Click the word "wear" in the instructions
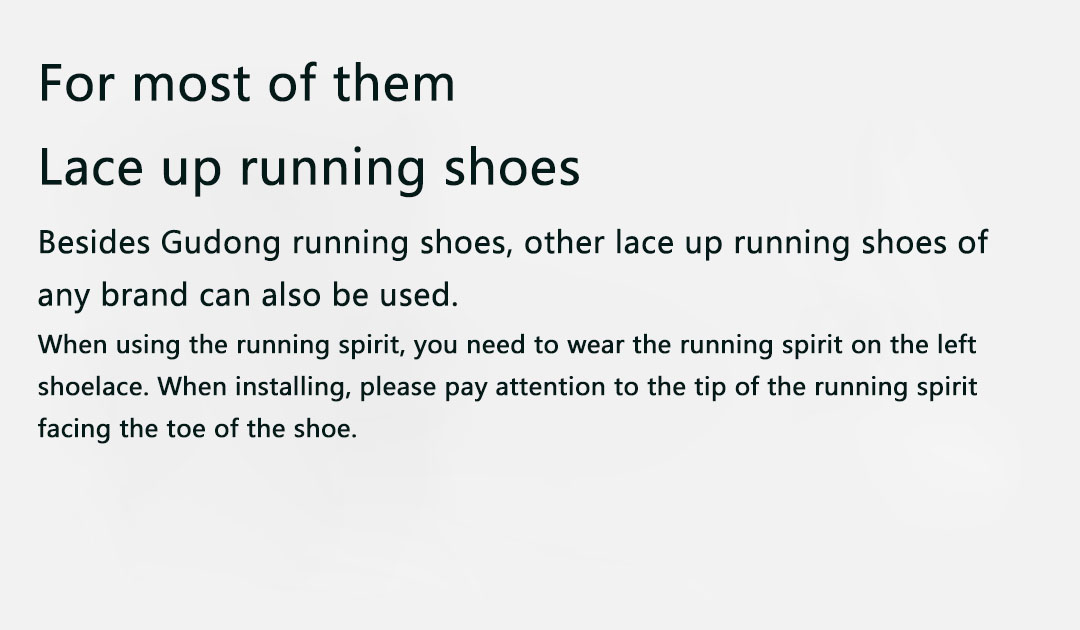The height and width of the screenshot is (630, 1080). (594, 346)
